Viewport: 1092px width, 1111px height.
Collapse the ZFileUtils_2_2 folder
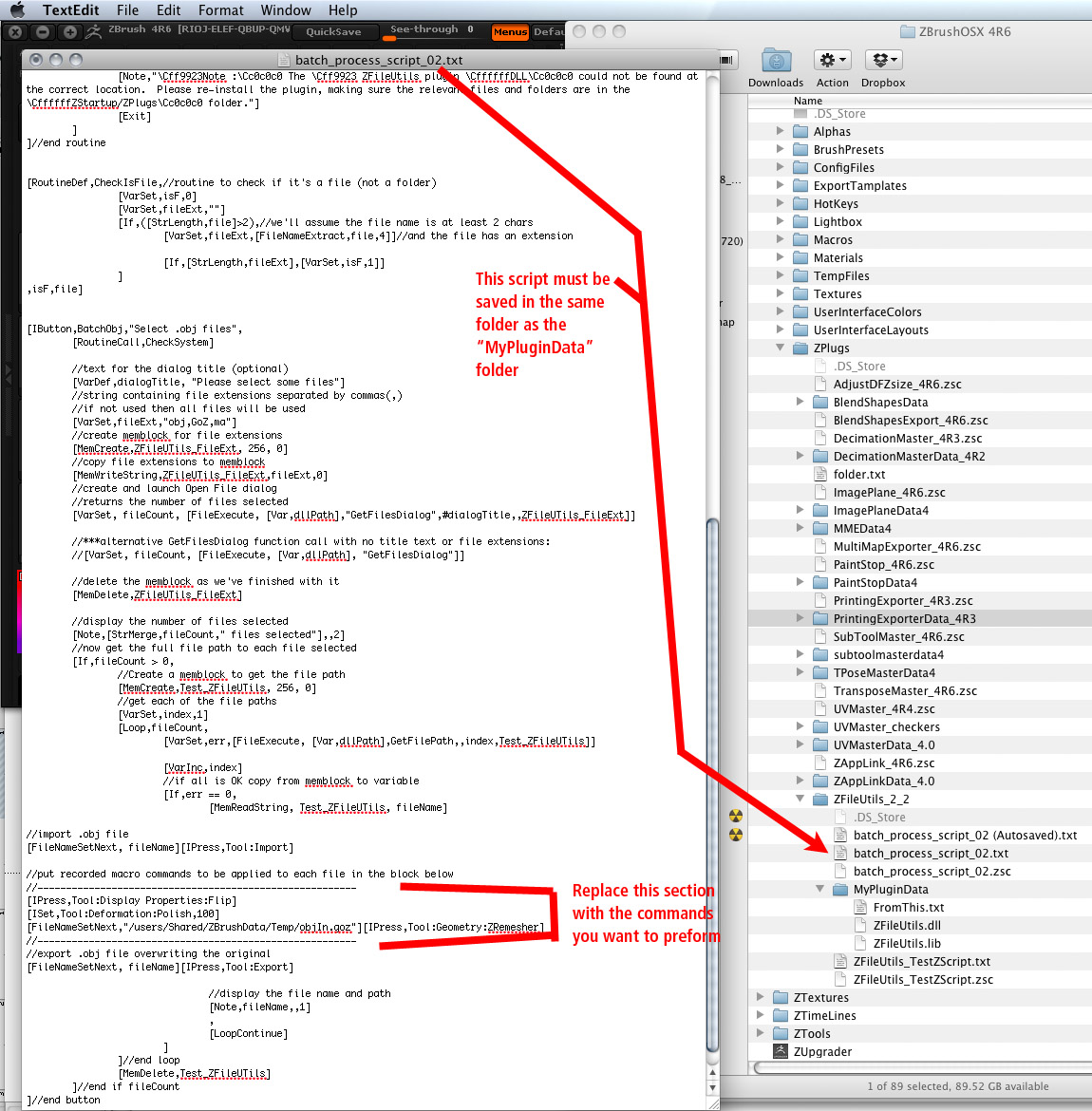800,799
